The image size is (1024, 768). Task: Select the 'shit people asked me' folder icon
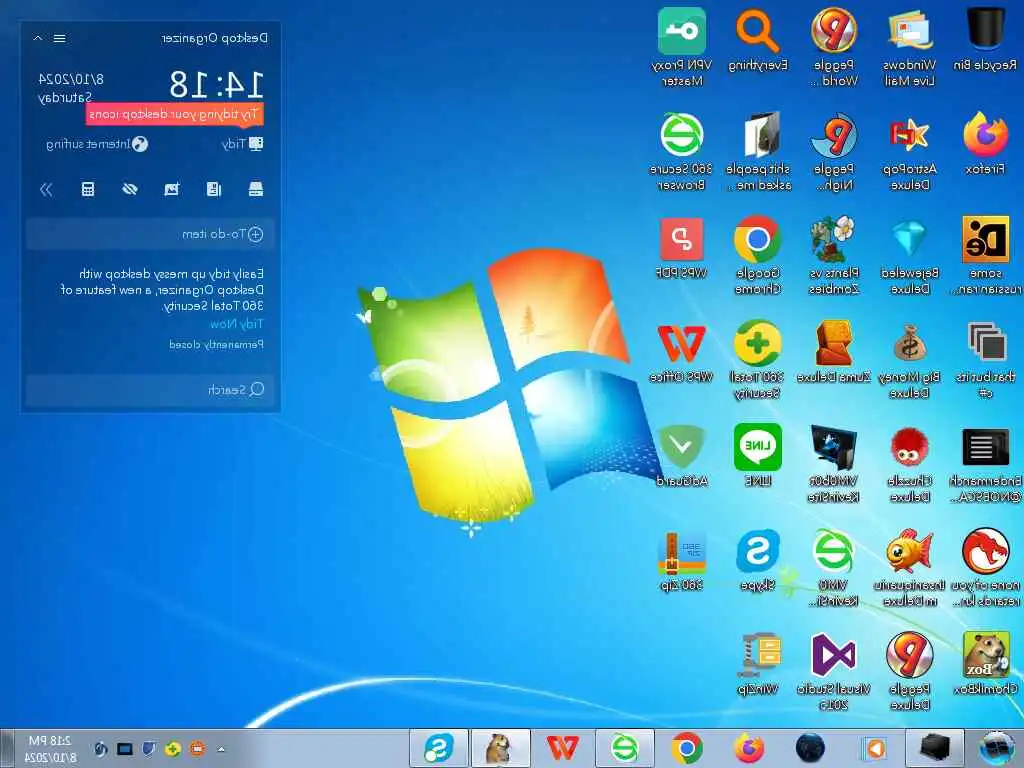point(758,152)
